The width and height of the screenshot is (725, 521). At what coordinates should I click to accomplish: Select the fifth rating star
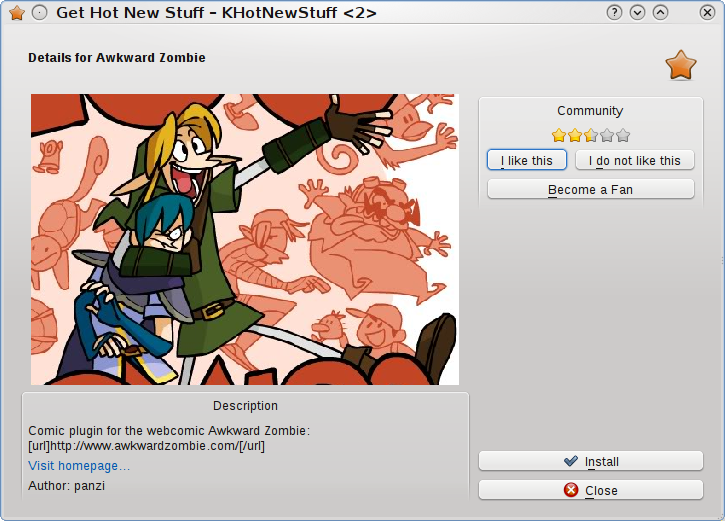tap(623, 135)
